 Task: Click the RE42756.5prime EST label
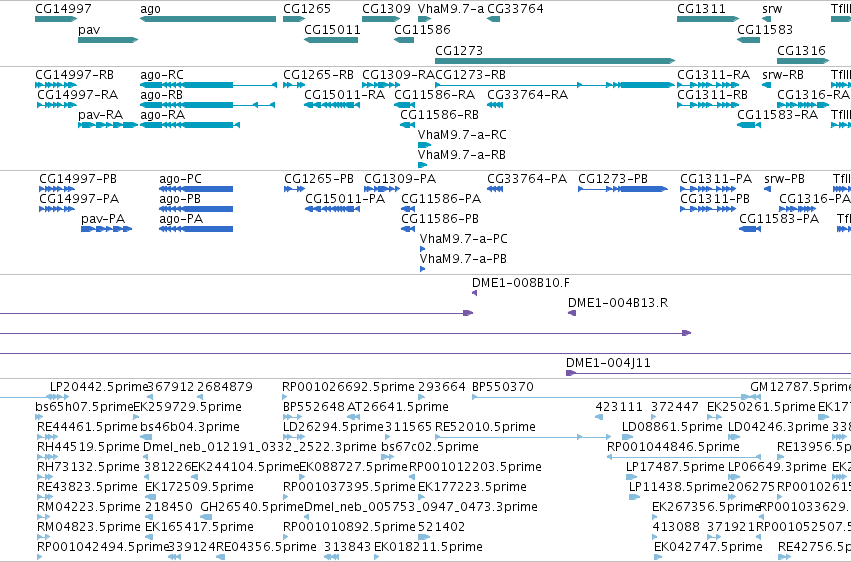[x=814, y=547]
